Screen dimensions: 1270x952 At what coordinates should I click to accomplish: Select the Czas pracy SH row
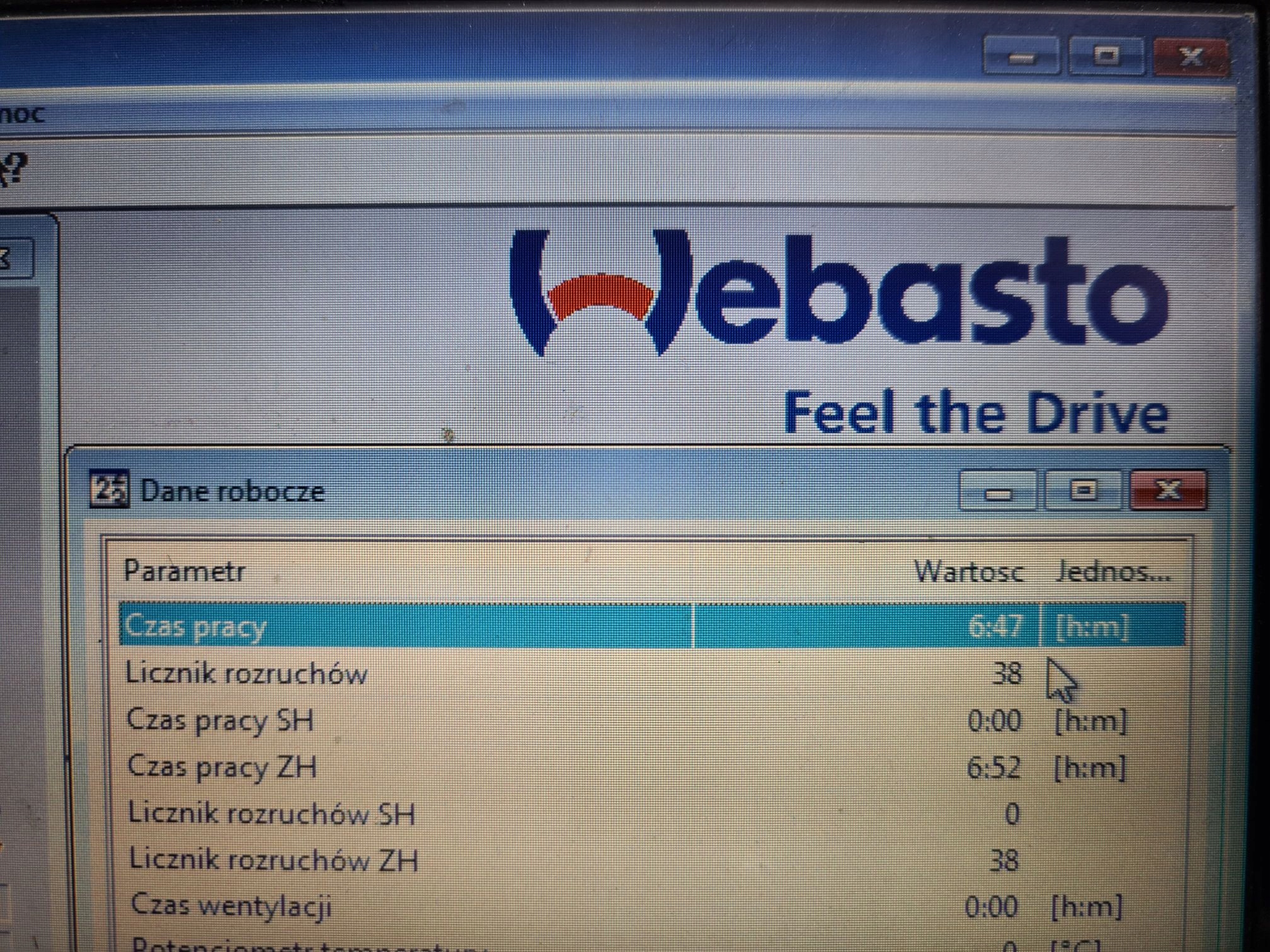652,719
